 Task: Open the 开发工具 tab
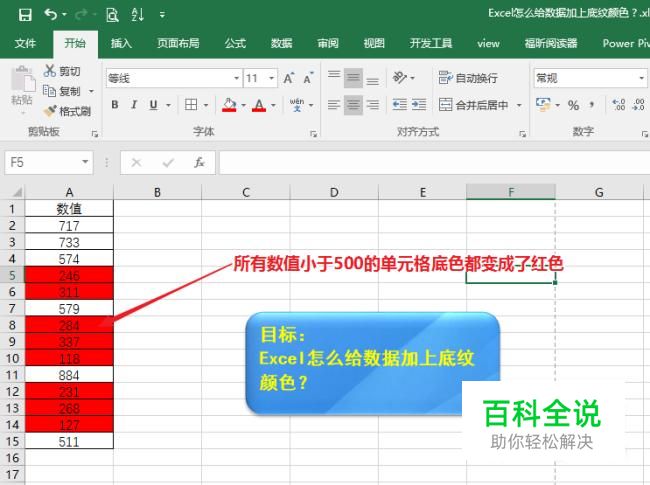coord(431,43)
